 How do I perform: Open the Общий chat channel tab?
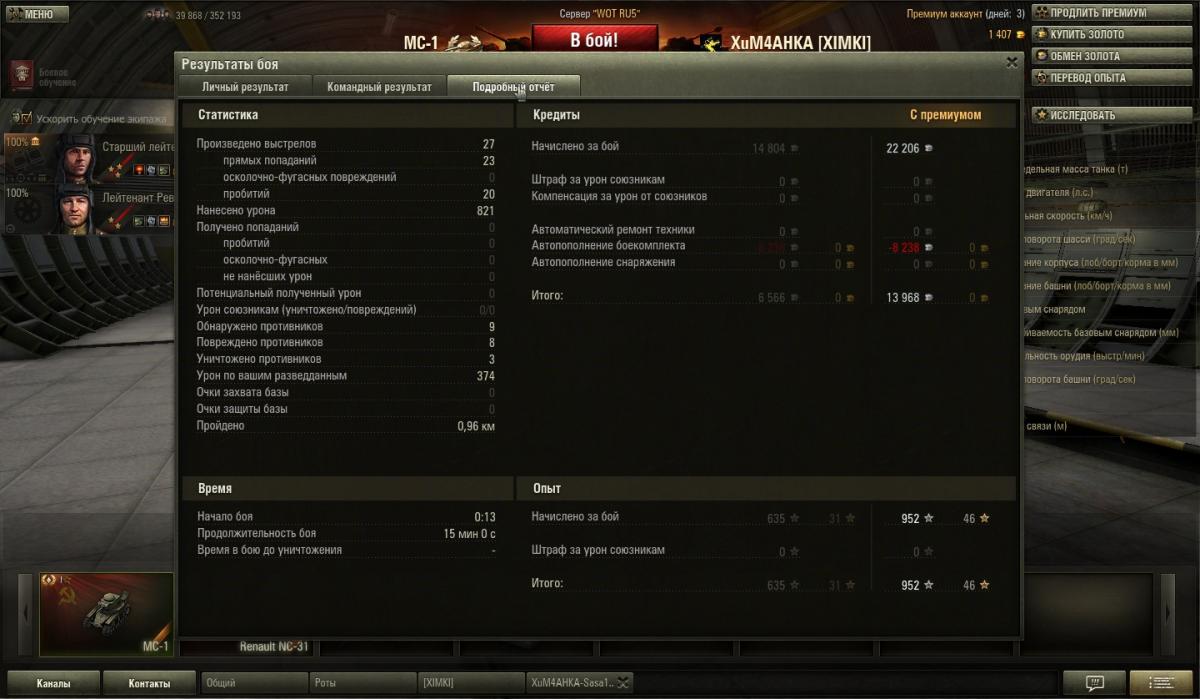pyautogui.click(x=254, y=683)
